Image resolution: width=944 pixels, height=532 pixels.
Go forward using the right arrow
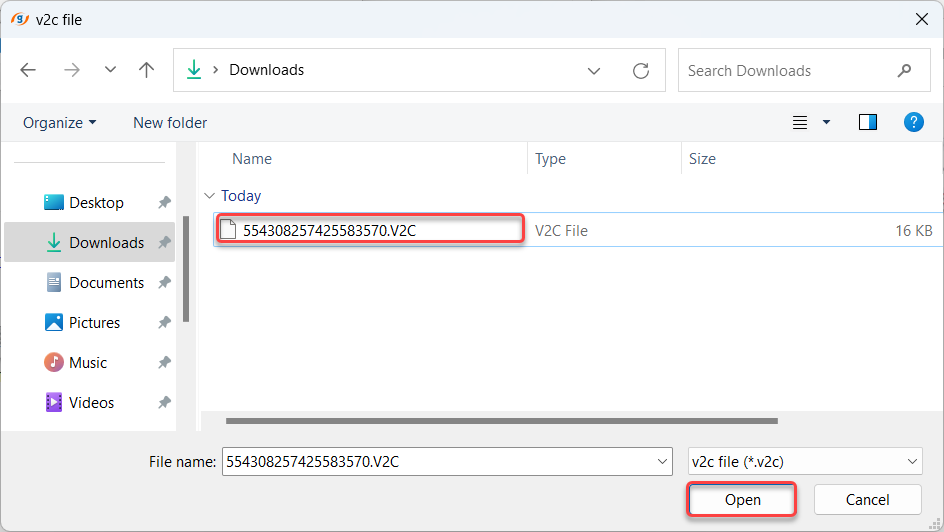[x=72, y=70]
